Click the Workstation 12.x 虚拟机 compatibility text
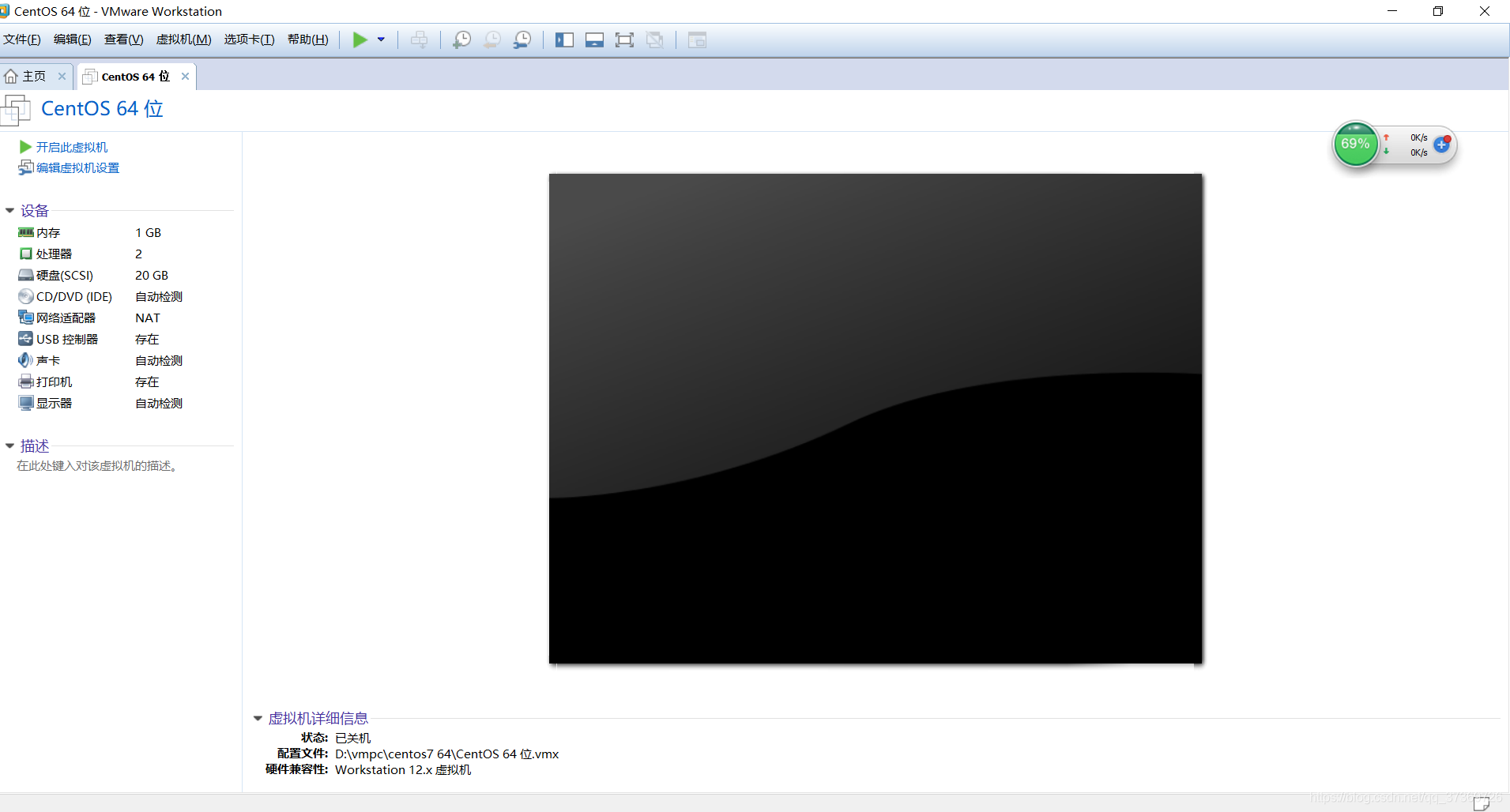Image resolution: width=1510 pixels, height=812 pixels. [x=403, y=769]
